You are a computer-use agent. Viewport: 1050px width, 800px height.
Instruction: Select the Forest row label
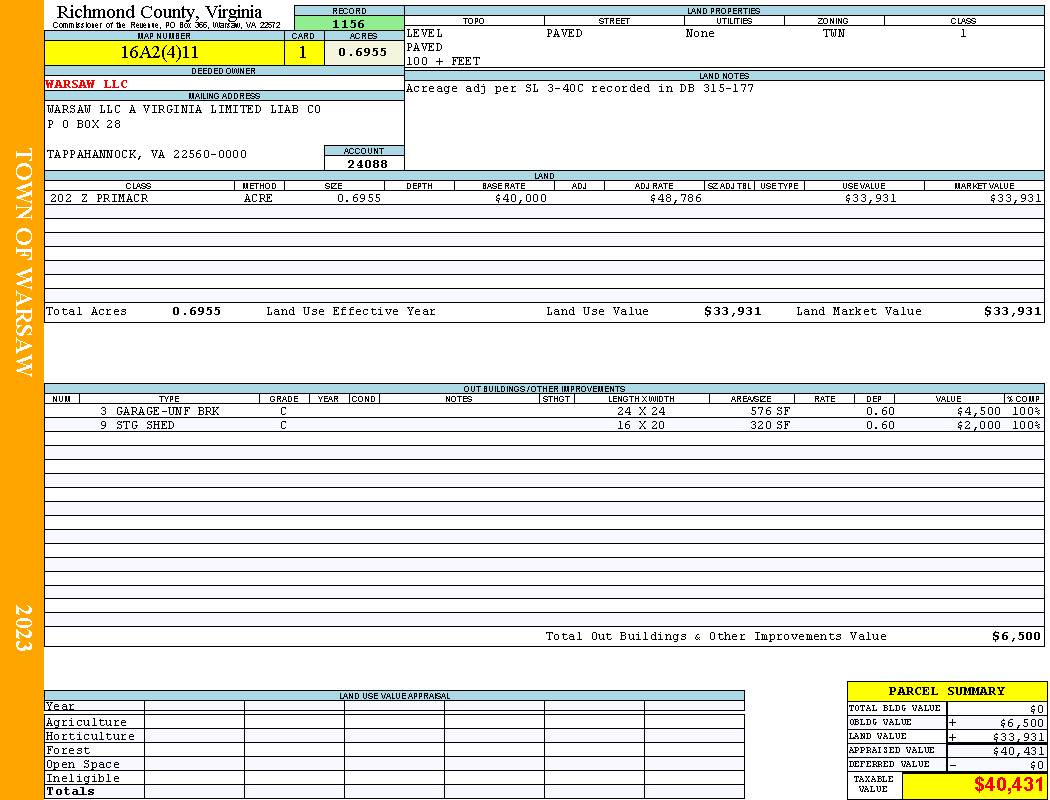[68, 750]
